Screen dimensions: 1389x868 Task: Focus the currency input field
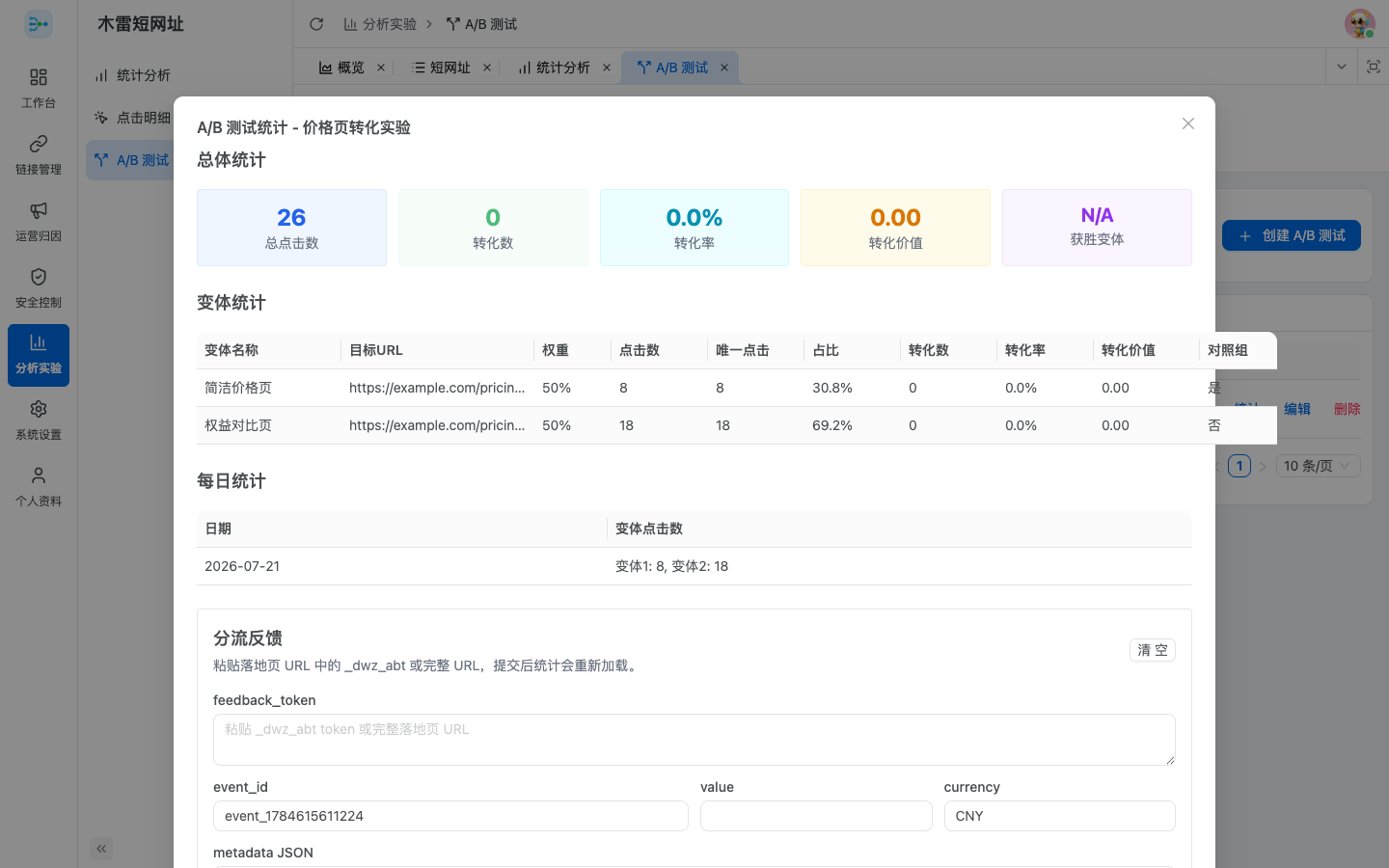[x=1059, y=816]
